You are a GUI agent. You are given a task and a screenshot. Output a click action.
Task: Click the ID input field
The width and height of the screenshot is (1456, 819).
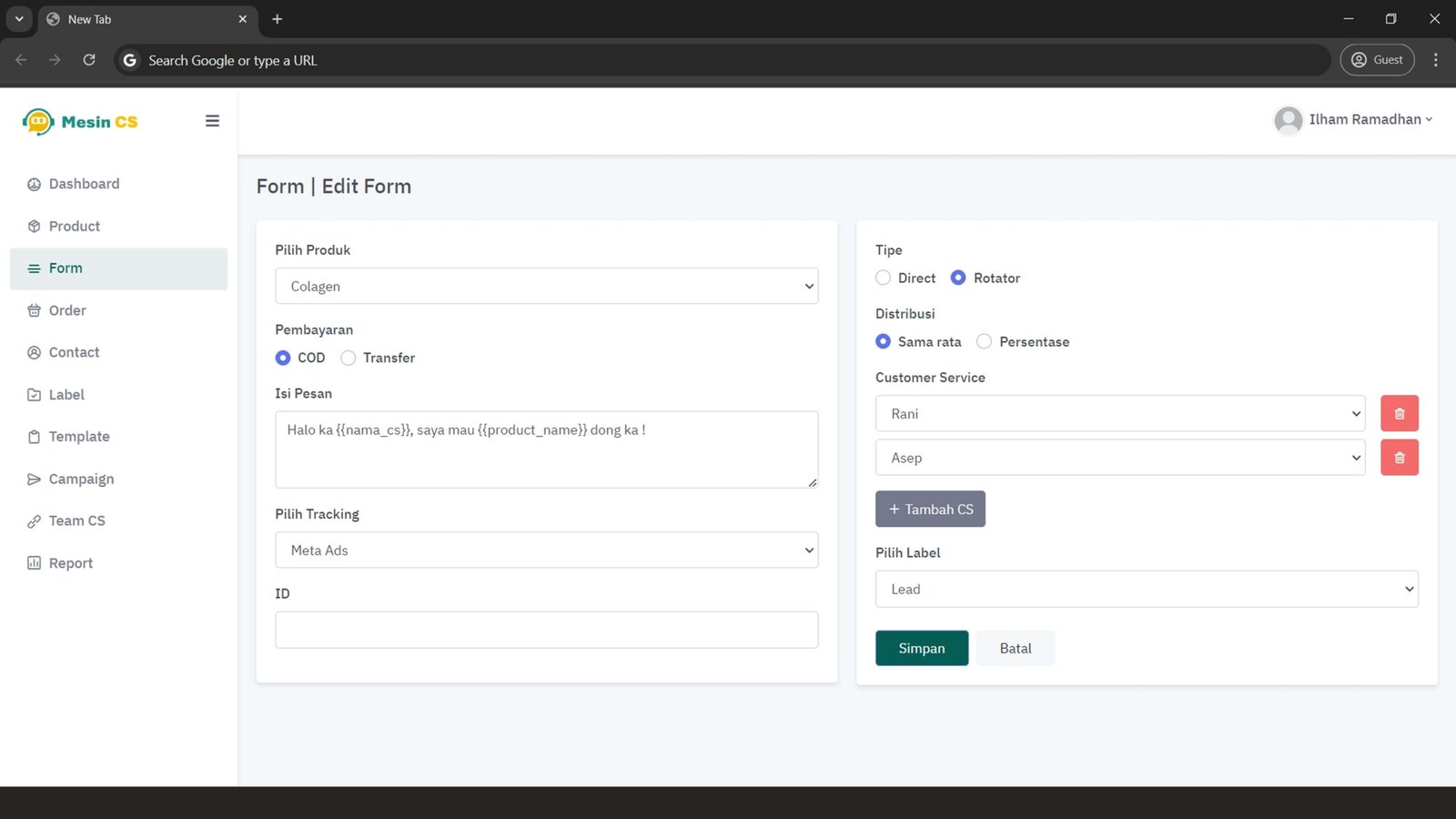(546, 630)
